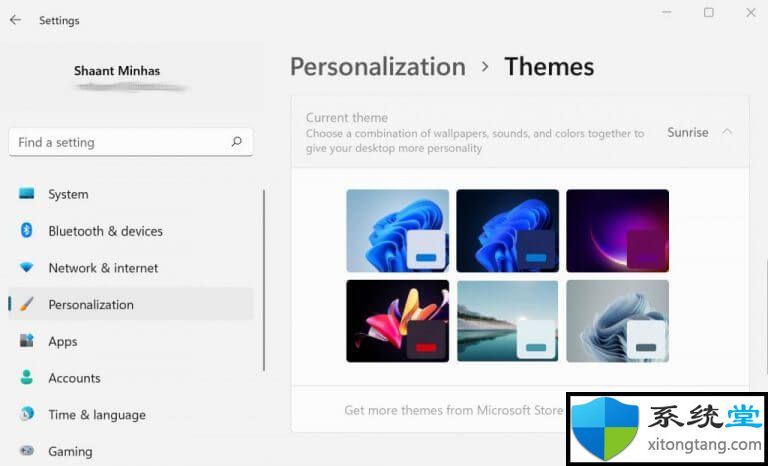Click the Apps icon in the sidebar
This screenshot has width=768, height=466.
coord(26,341)
